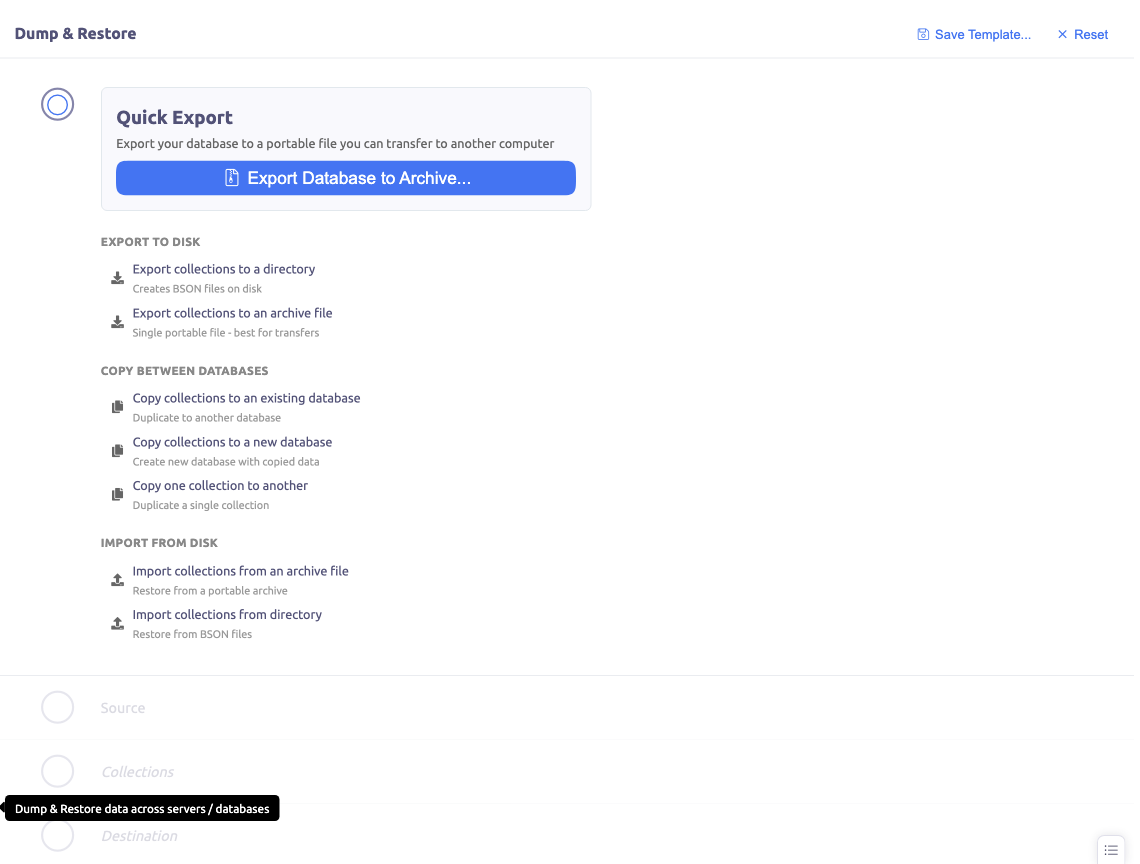Expand the Collections step section
1140x864 pixels.
[x=138, y=772]
